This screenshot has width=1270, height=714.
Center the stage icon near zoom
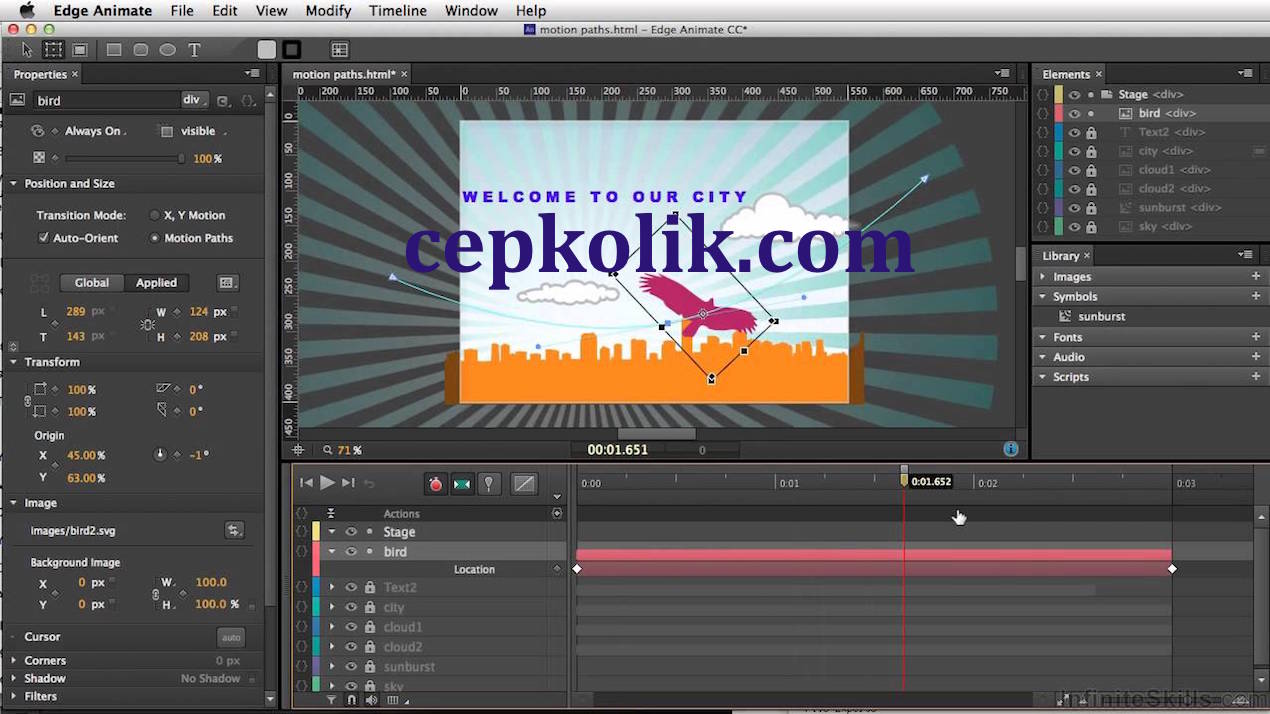297,450
